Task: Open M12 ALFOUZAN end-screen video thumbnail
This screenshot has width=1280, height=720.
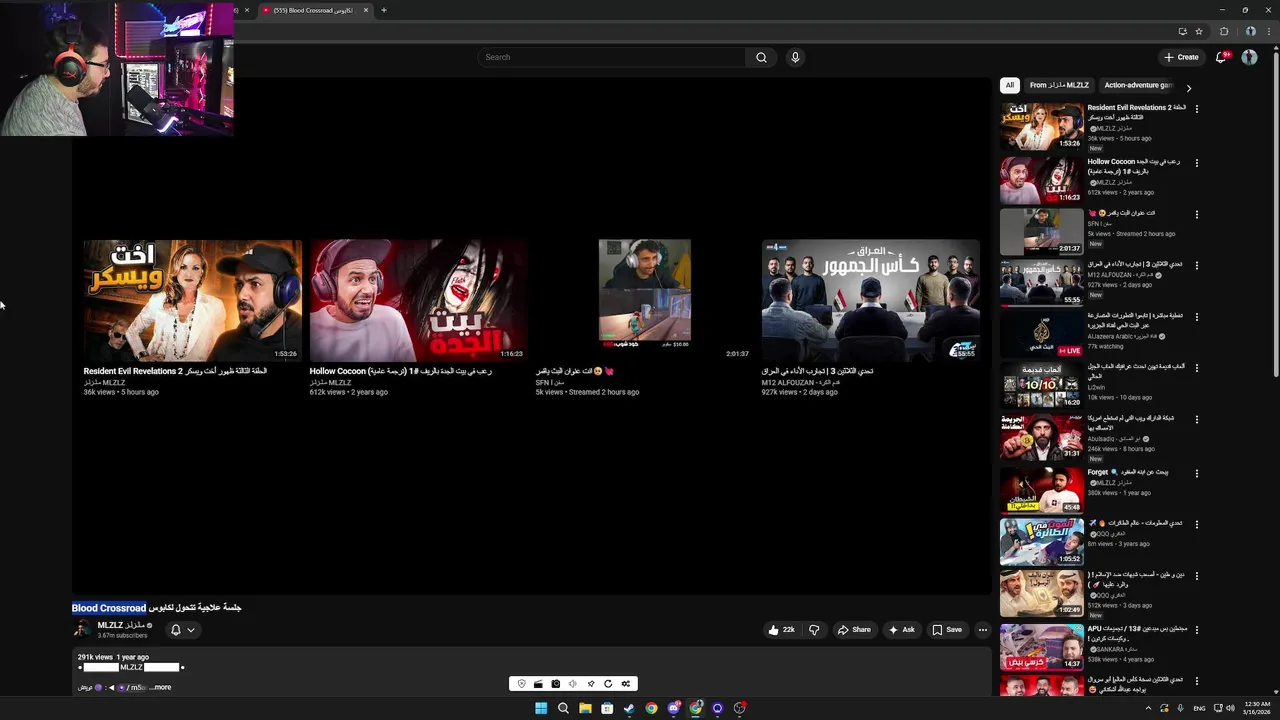Action: pyautogui.click(x=870, y=301)
